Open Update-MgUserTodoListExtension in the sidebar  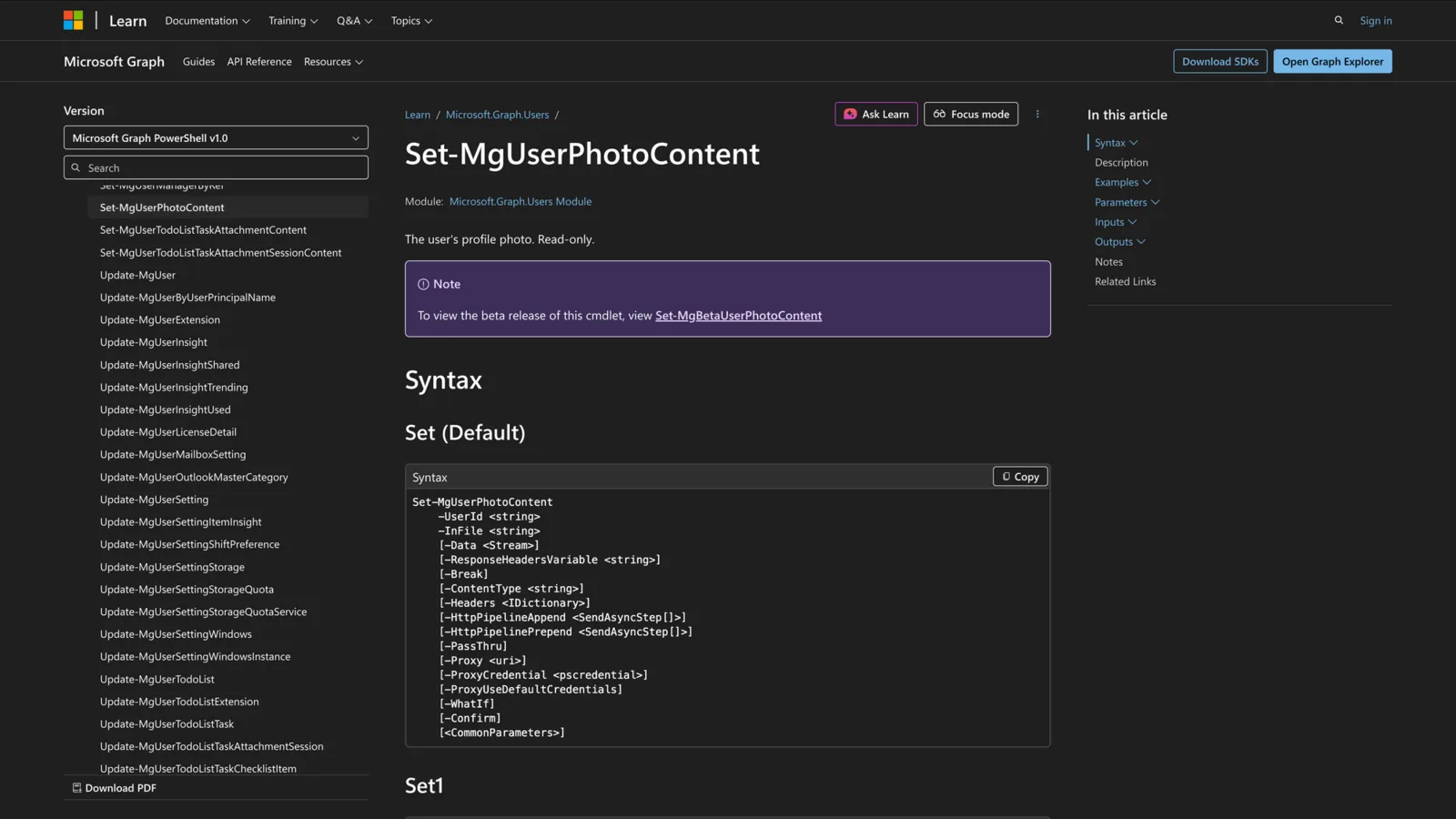point(179,702)
